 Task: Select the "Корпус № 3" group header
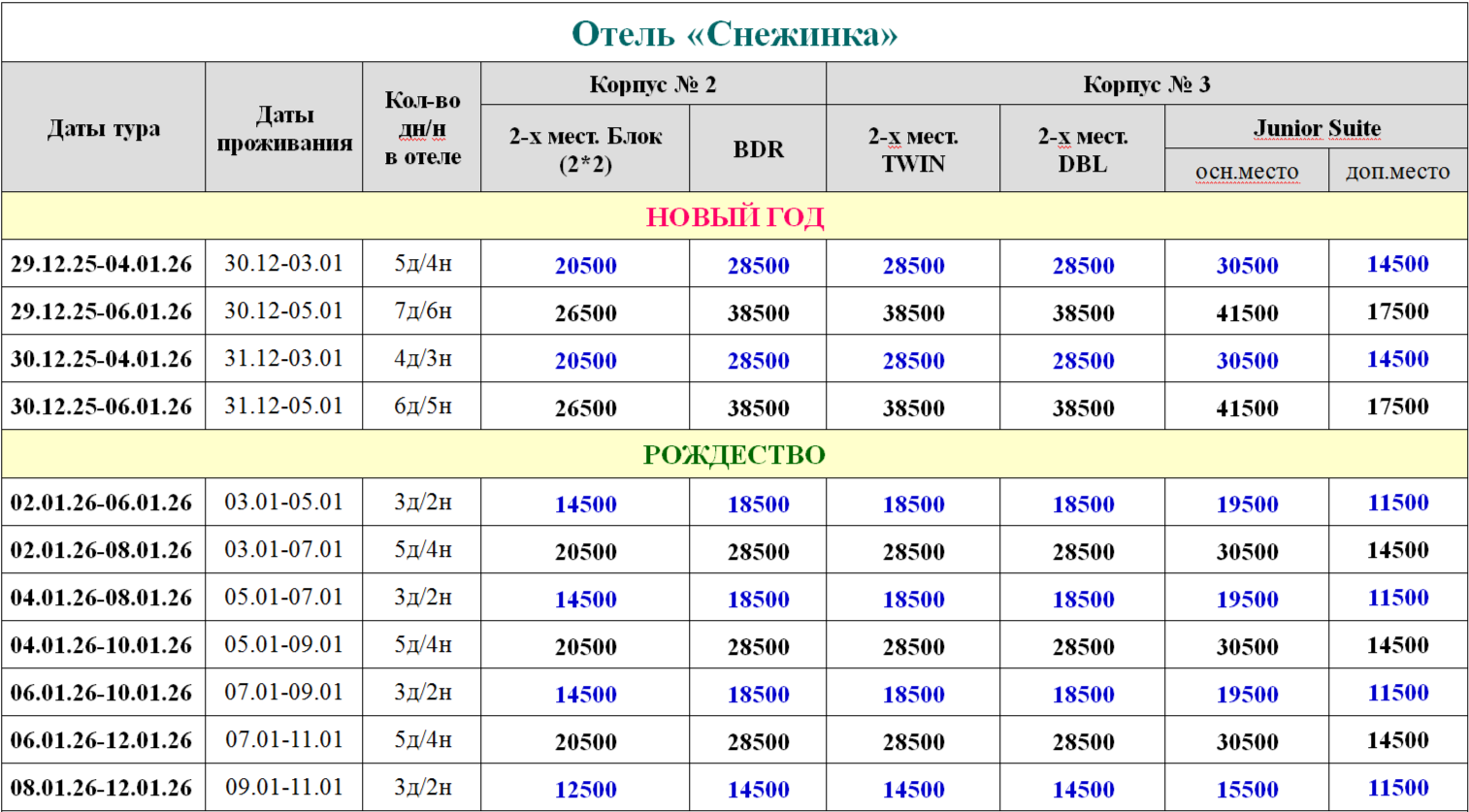1146,84
